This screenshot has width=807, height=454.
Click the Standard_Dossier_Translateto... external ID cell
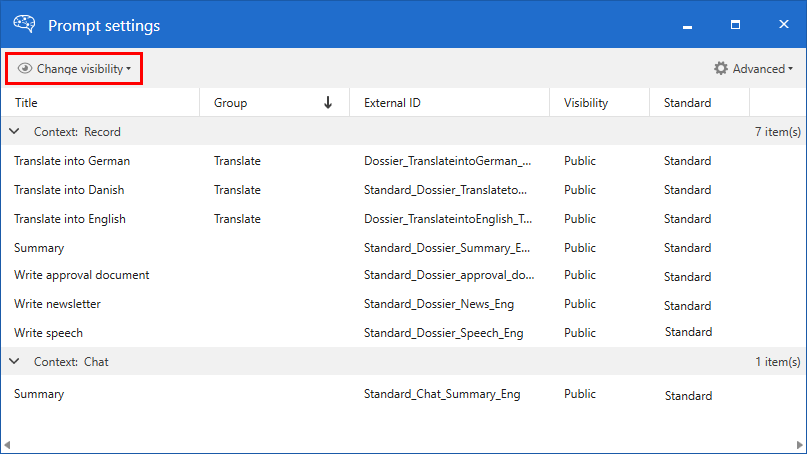coord(445,189)
